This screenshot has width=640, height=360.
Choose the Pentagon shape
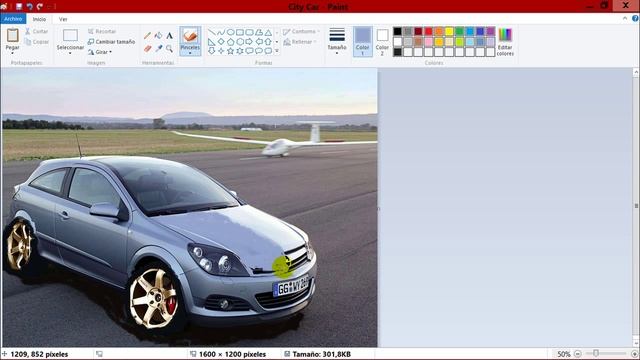pyautogui.click(x=230, y=42)
